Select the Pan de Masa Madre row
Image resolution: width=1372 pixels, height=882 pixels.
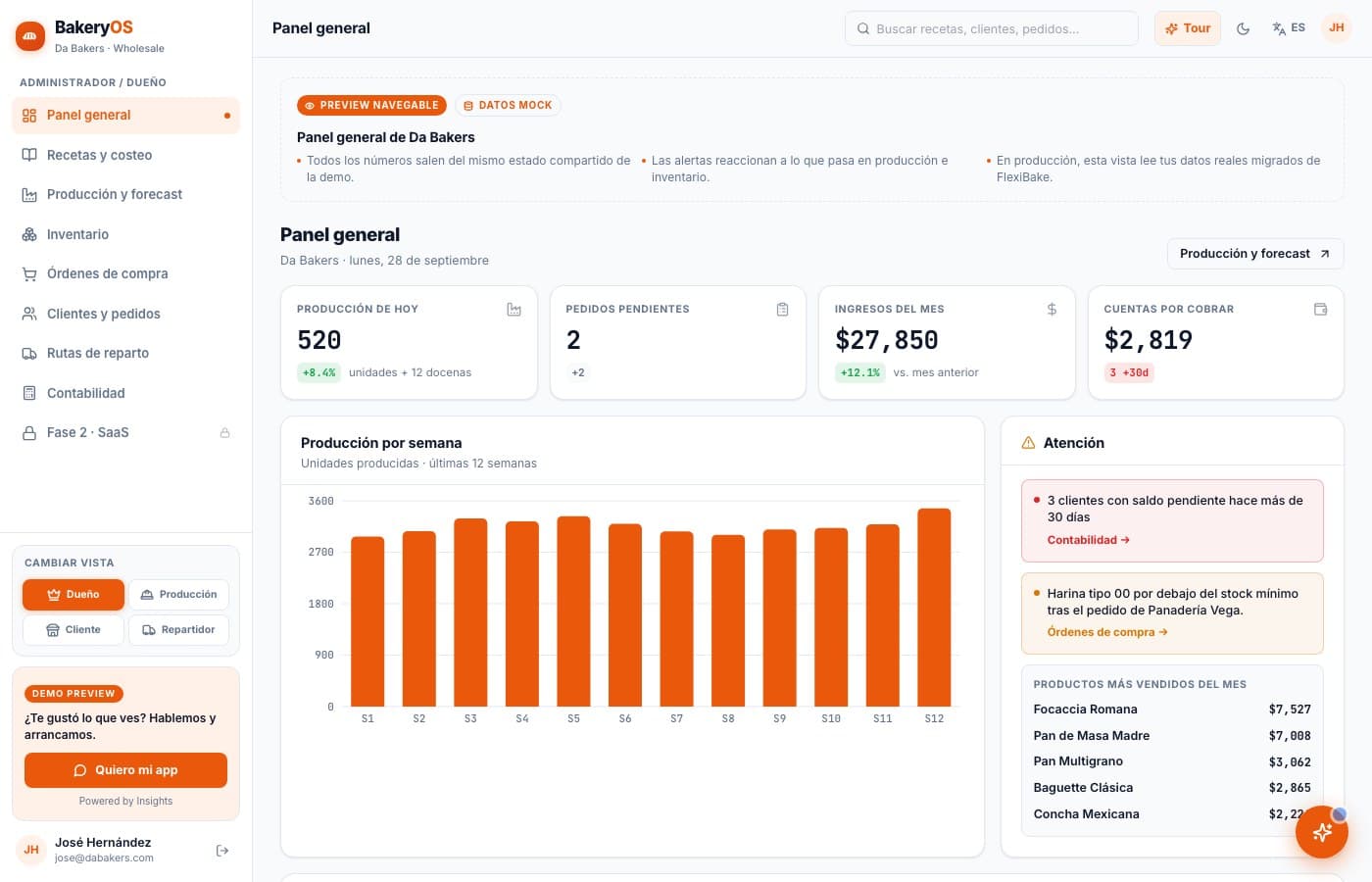click(1172, 736)
